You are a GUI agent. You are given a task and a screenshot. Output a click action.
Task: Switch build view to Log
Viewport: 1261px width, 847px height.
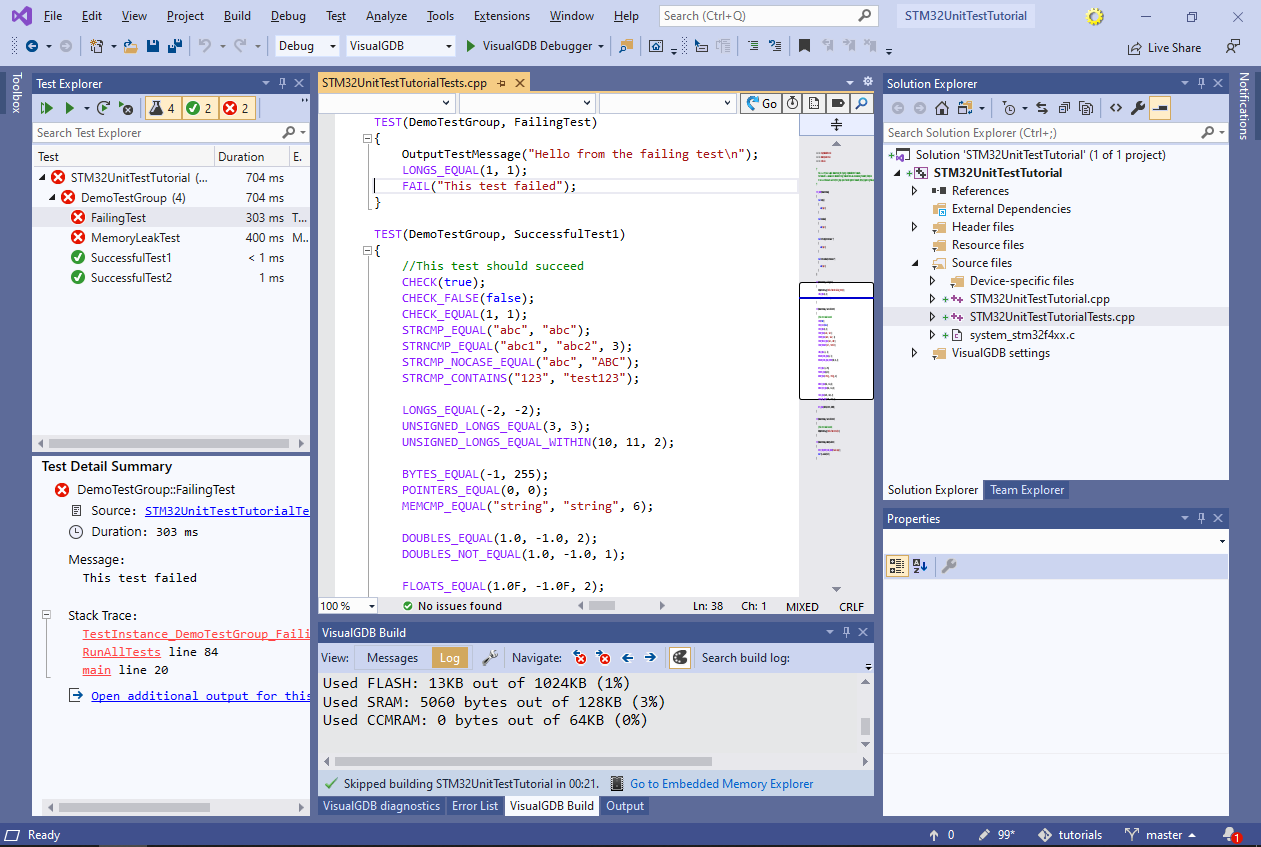(x=450, y=657)
